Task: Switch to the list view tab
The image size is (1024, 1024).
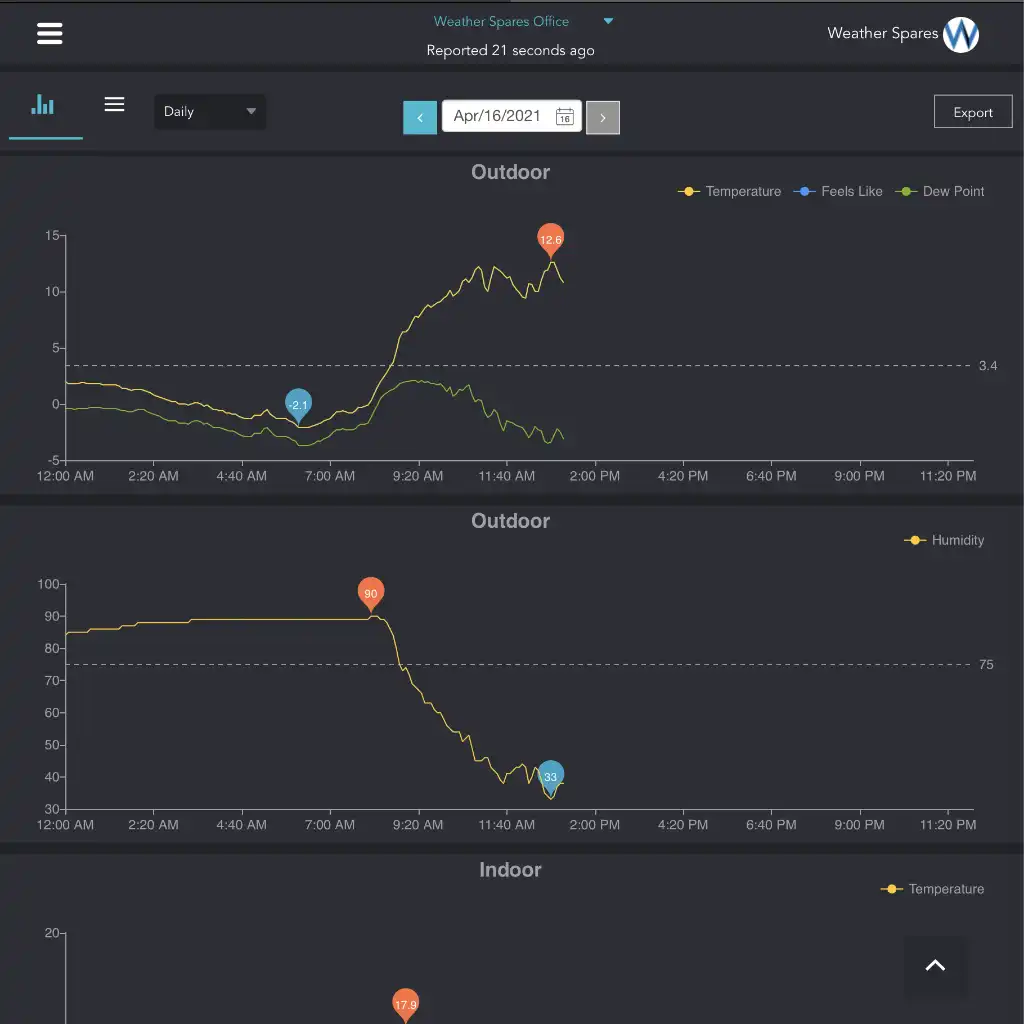Action: 115,105
